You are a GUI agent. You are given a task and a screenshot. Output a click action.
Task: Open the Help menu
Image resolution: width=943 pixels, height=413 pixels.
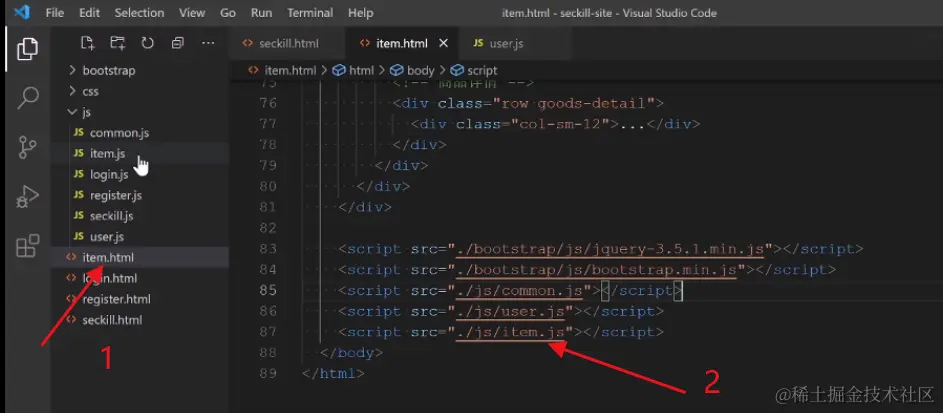tap(361, 13)
